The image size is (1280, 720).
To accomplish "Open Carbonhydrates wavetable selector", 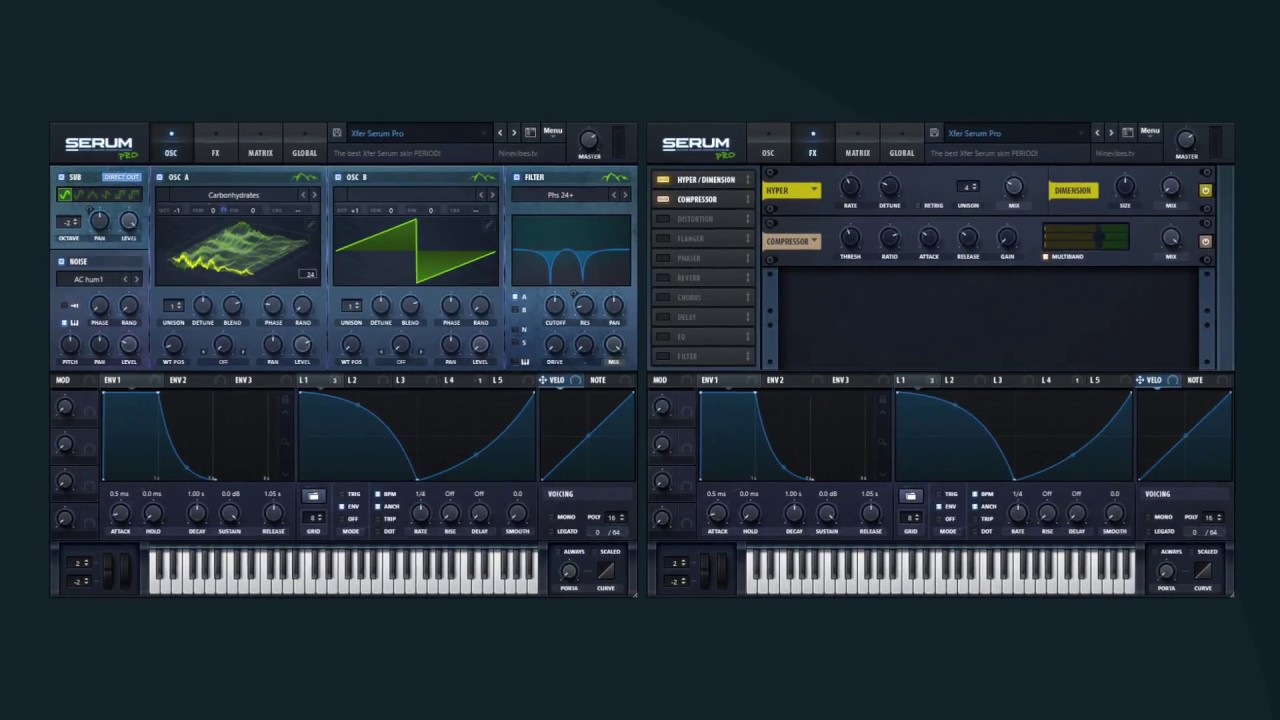I will (x=233, y=195).
